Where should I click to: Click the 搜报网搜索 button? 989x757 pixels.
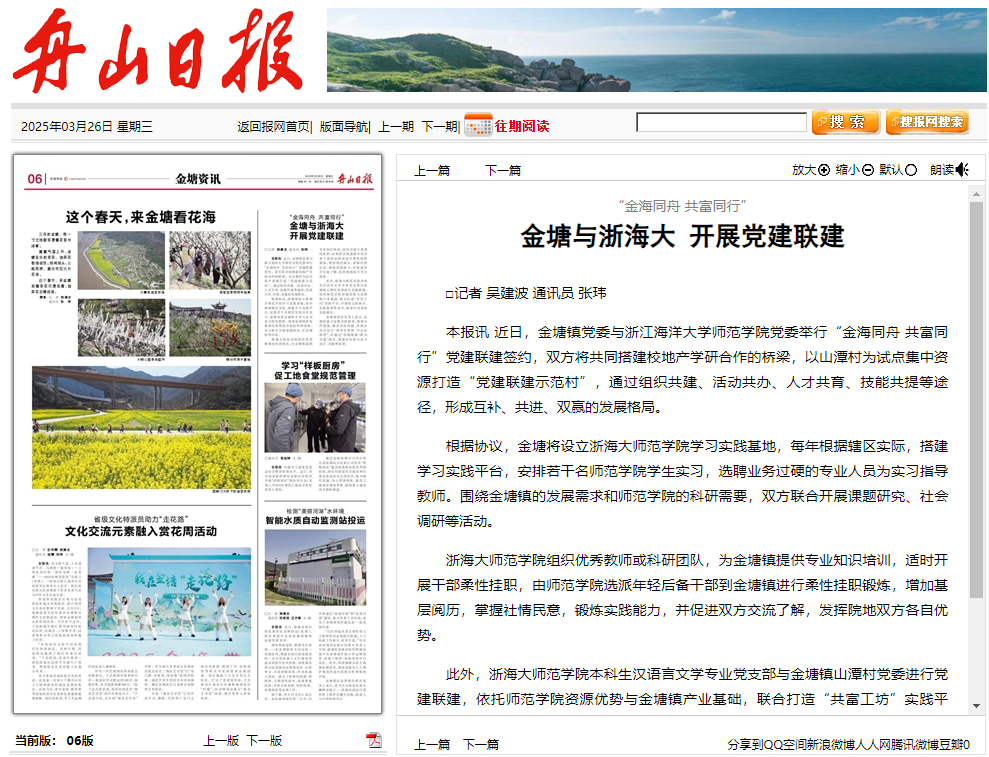tap(926, 123)
